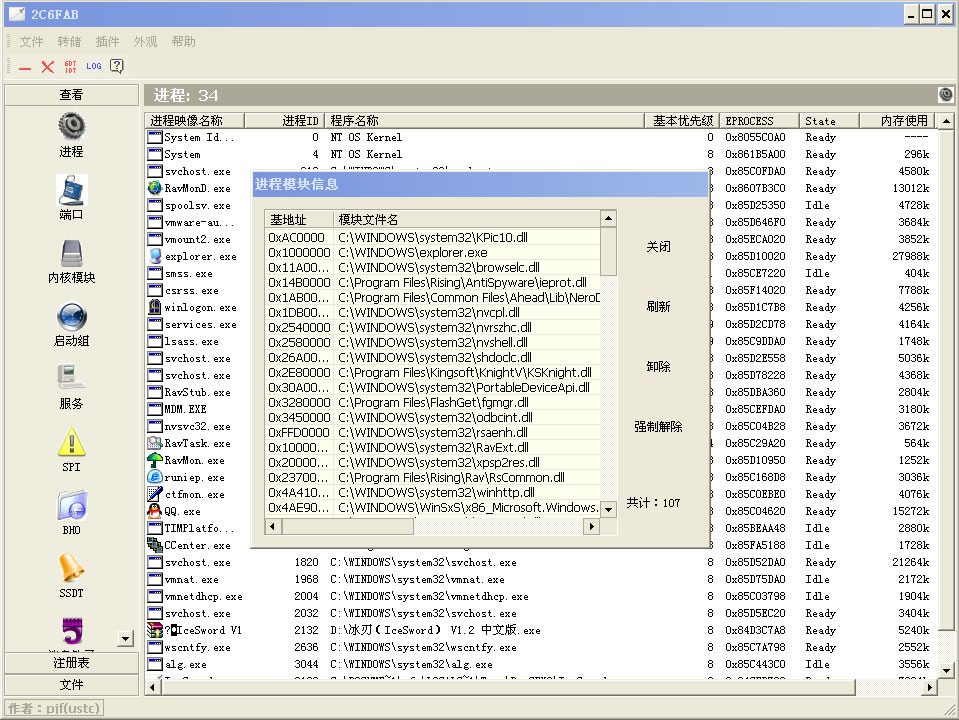Select the 内核模块 kernel module icon
Screen dimensions: 959x720
coord(71,253)
